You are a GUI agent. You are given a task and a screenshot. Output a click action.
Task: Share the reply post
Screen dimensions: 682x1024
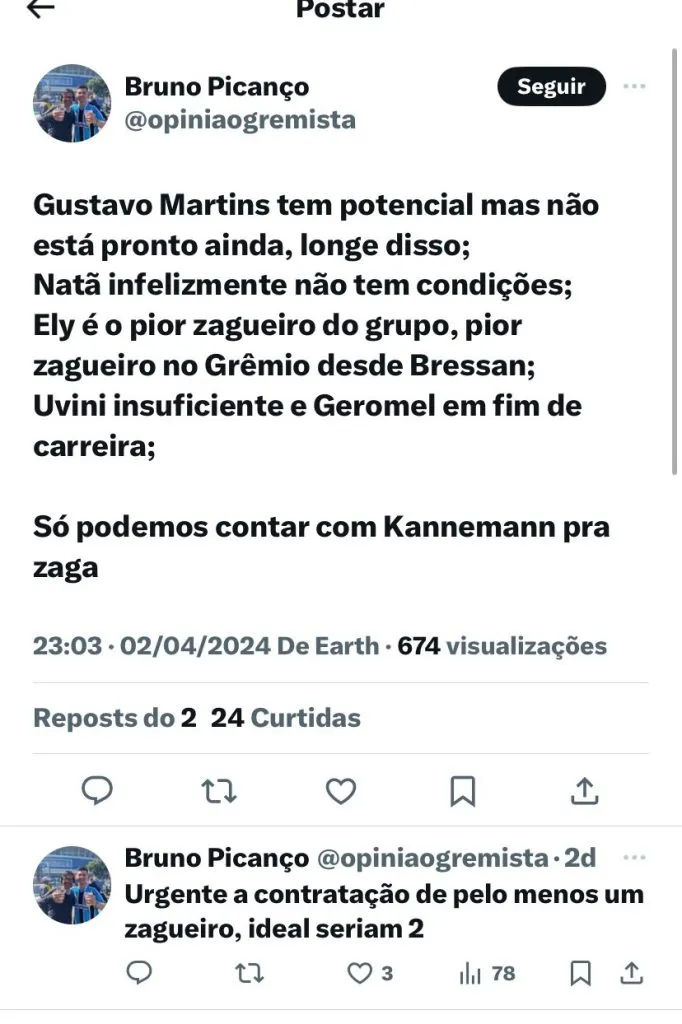click(632, 972)
